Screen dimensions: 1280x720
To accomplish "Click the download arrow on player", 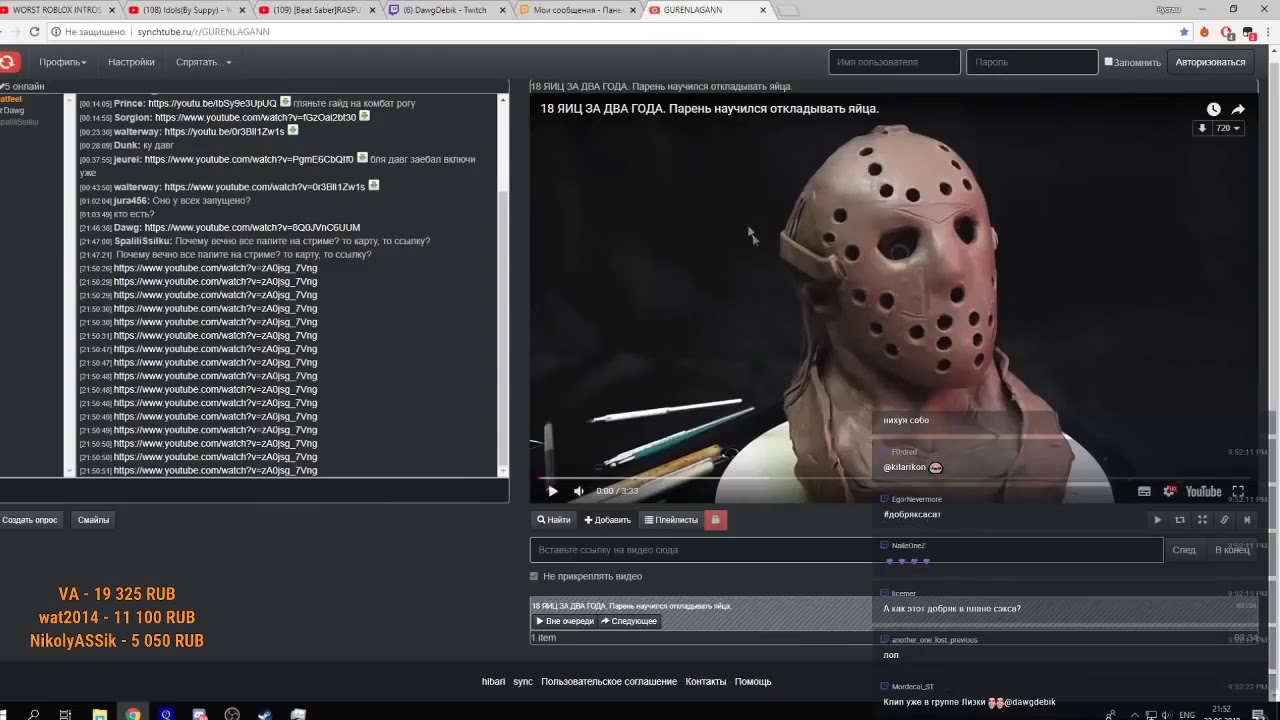I will 1202,128.
